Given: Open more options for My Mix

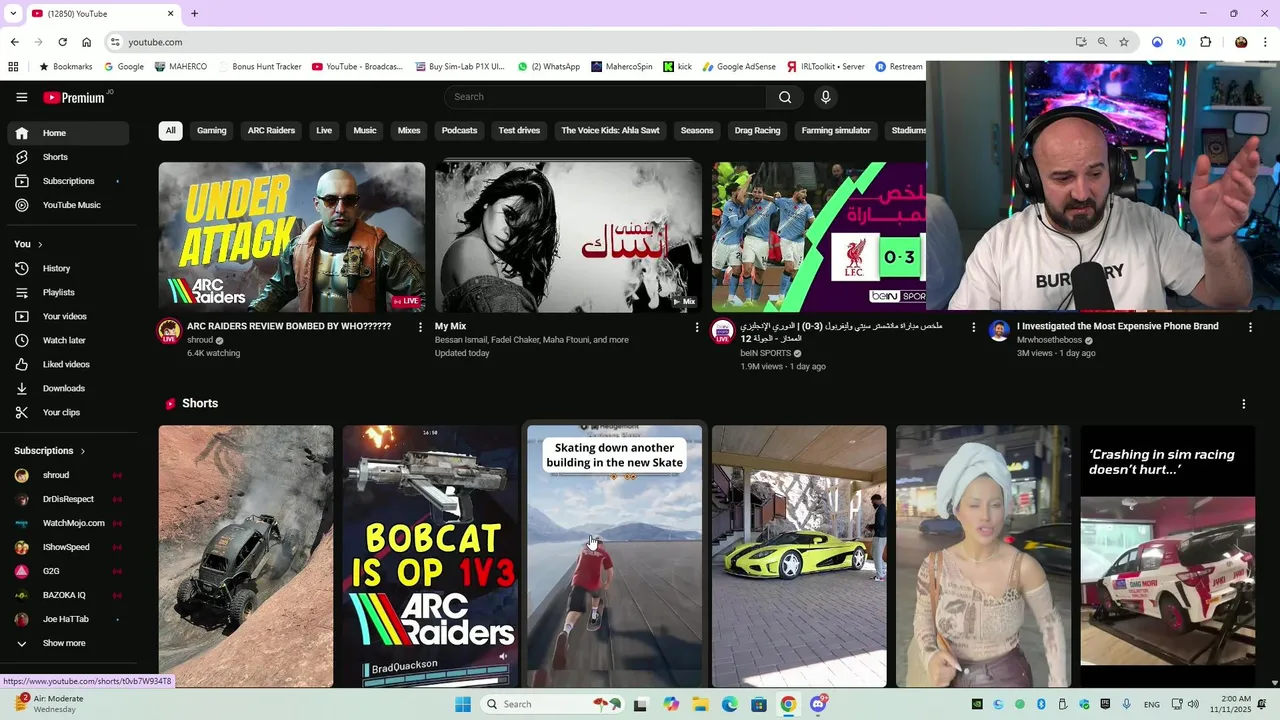Looking at the screenshot, I should (697, 327).
